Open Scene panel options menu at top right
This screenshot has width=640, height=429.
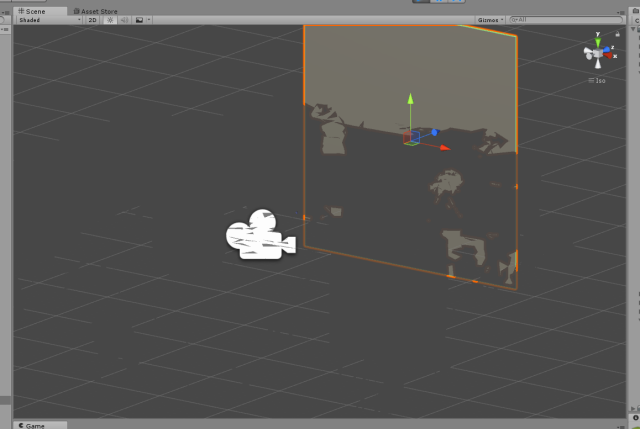click(621, 13)
